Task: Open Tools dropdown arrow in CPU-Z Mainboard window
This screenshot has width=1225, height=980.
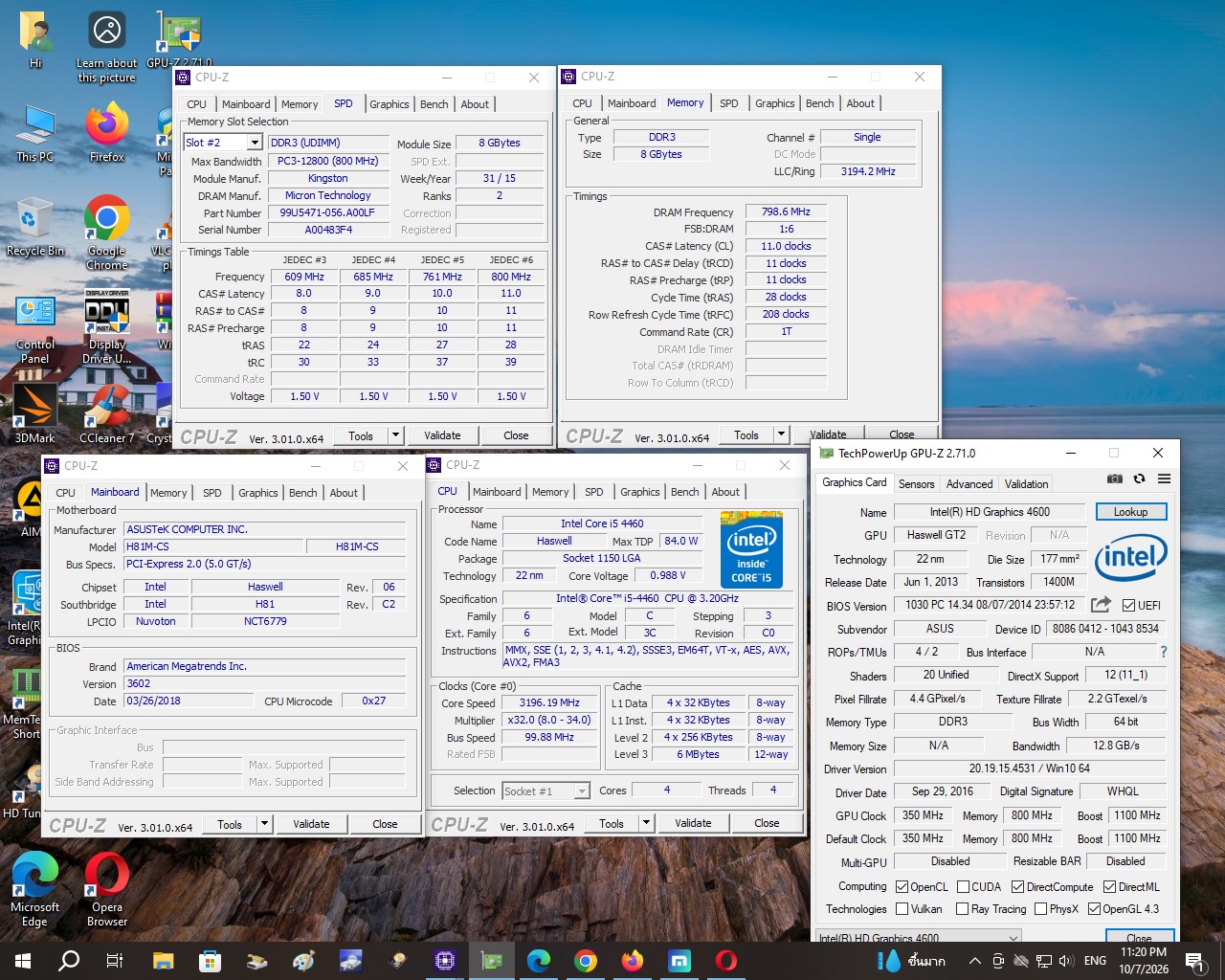Action: [x=263, y=824]
